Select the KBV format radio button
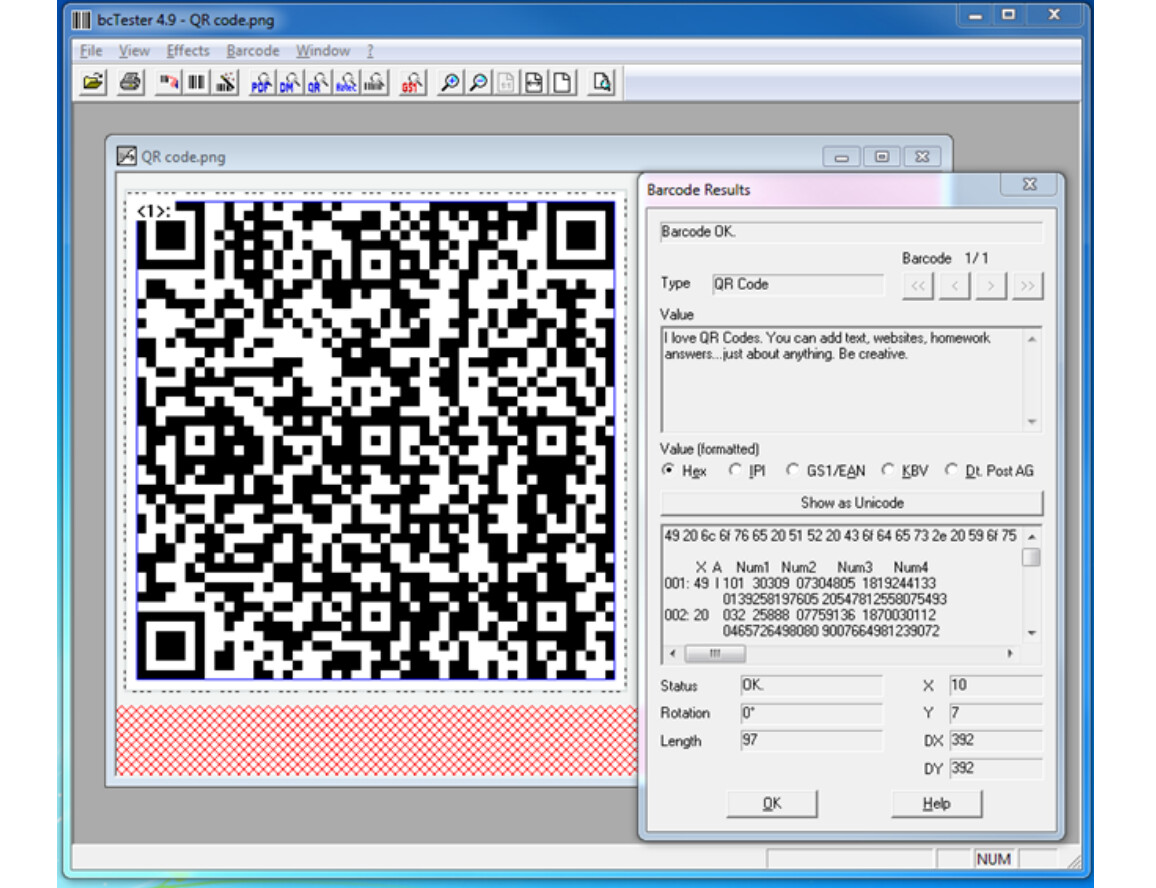Viewport: 1156px width, 888px height. 887,470
